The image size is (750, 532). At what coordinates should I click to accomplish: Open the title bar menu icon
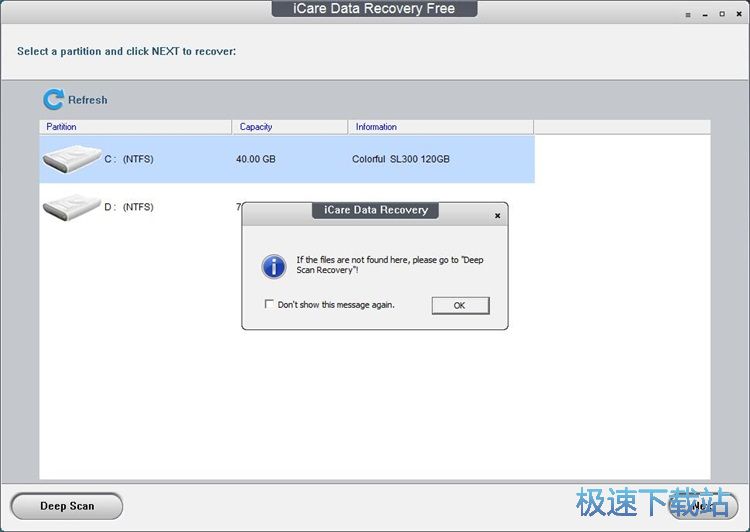click(x=688, y=15)
